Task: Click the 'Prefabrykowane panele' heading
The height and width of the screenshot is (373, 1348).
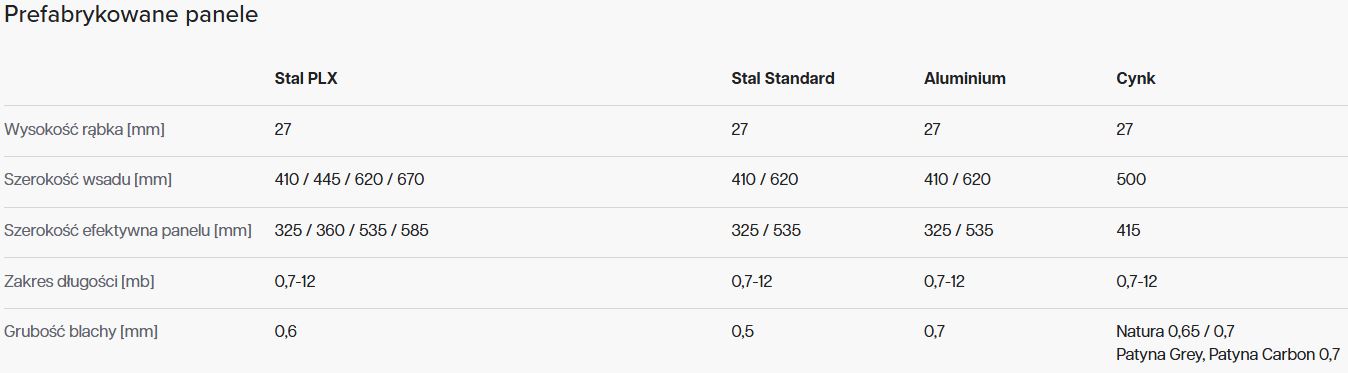Action: pos(131,16)
